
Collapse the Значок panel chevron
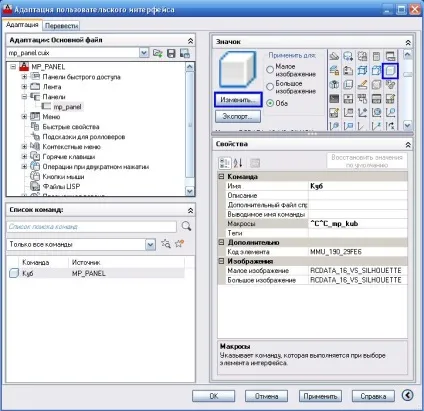tap(408, 42)
